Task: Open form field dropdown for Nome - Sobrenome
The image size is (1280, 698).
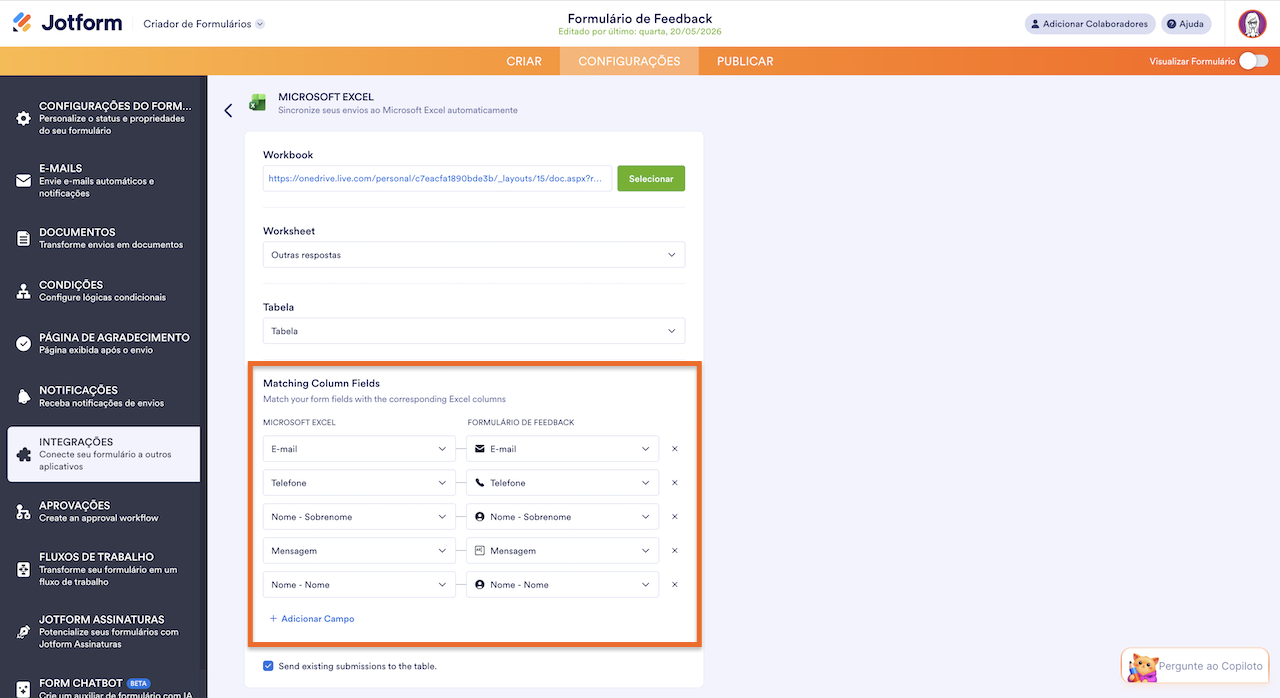Action: coord(562,517)
